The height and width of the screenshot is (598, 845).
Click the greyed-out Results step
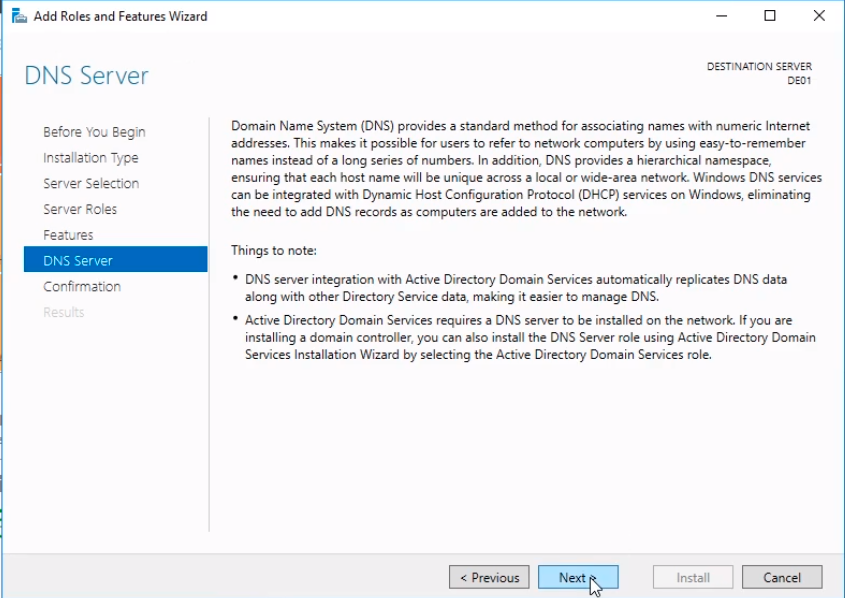point(64,312)
